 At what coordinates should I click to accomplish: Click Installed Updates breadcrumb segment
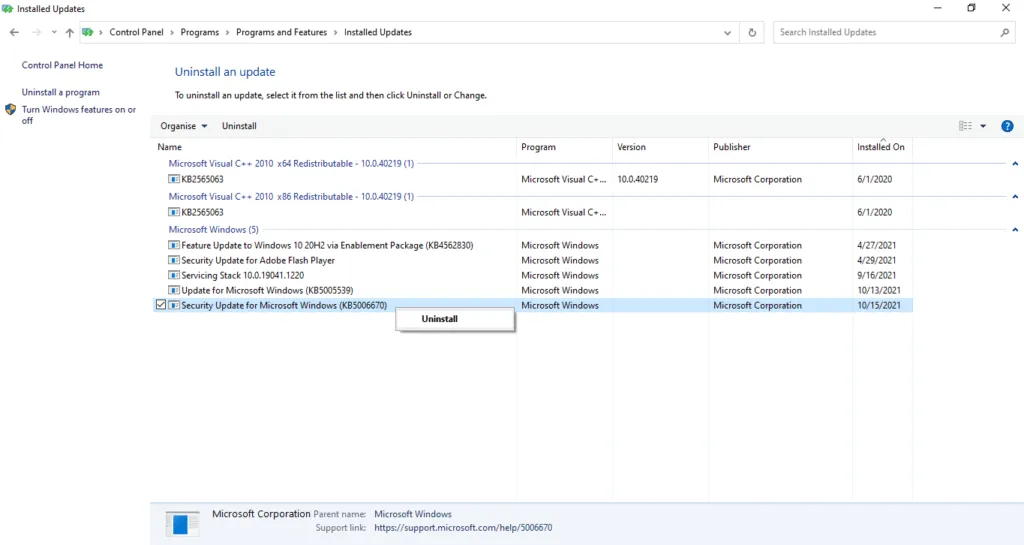click(x=378, y=32)
